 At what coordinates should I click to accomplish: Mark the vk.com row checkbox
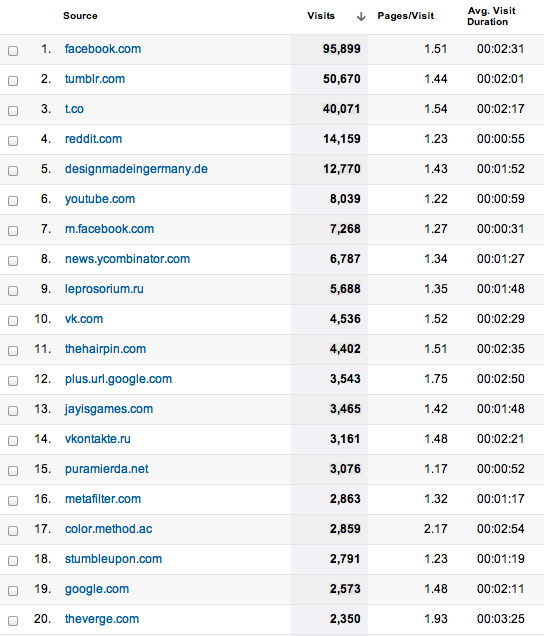pyautogui.click(x=13, y=321)
